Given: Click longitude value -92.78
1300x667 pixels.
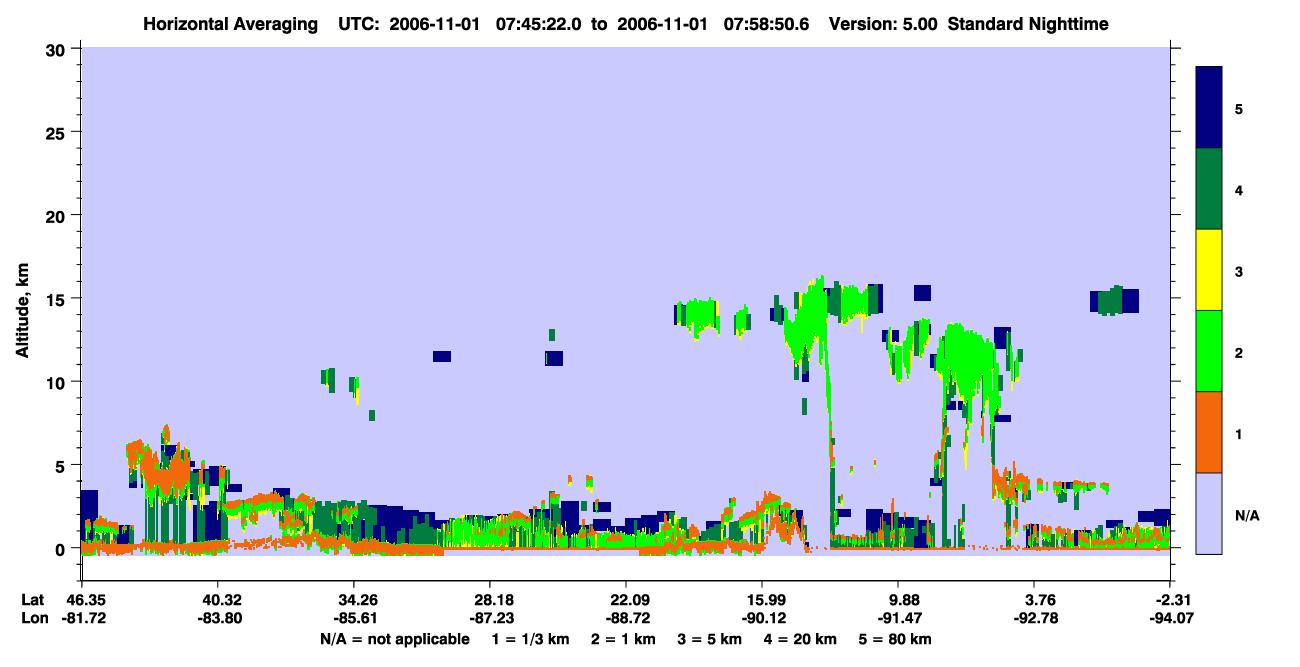Looking at the screenshot, I should coord(1034,618).
